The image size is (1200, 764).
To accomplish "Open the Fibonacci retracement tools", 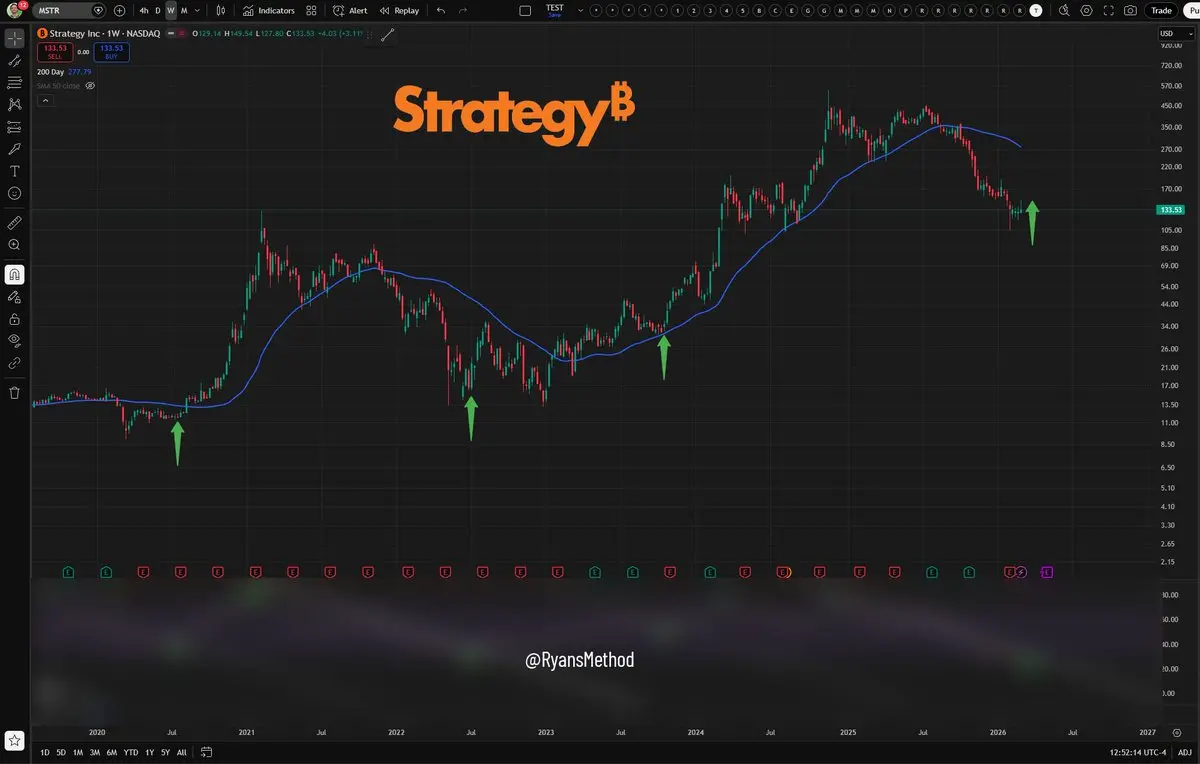I will [15, 83].
